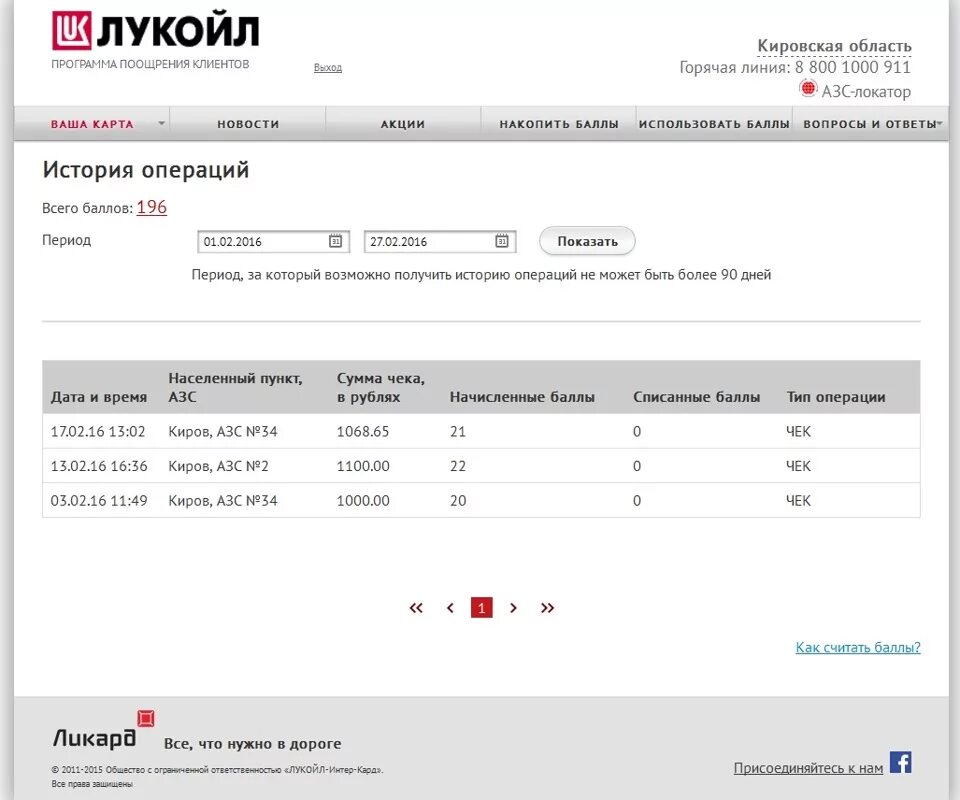Click the 90-day period limit note

481,274
